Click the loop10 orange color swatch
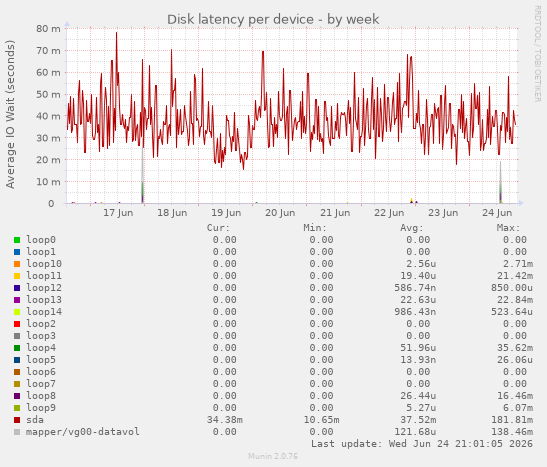The width and height of the screenshot is (547, 467). (x=17, y=264)
